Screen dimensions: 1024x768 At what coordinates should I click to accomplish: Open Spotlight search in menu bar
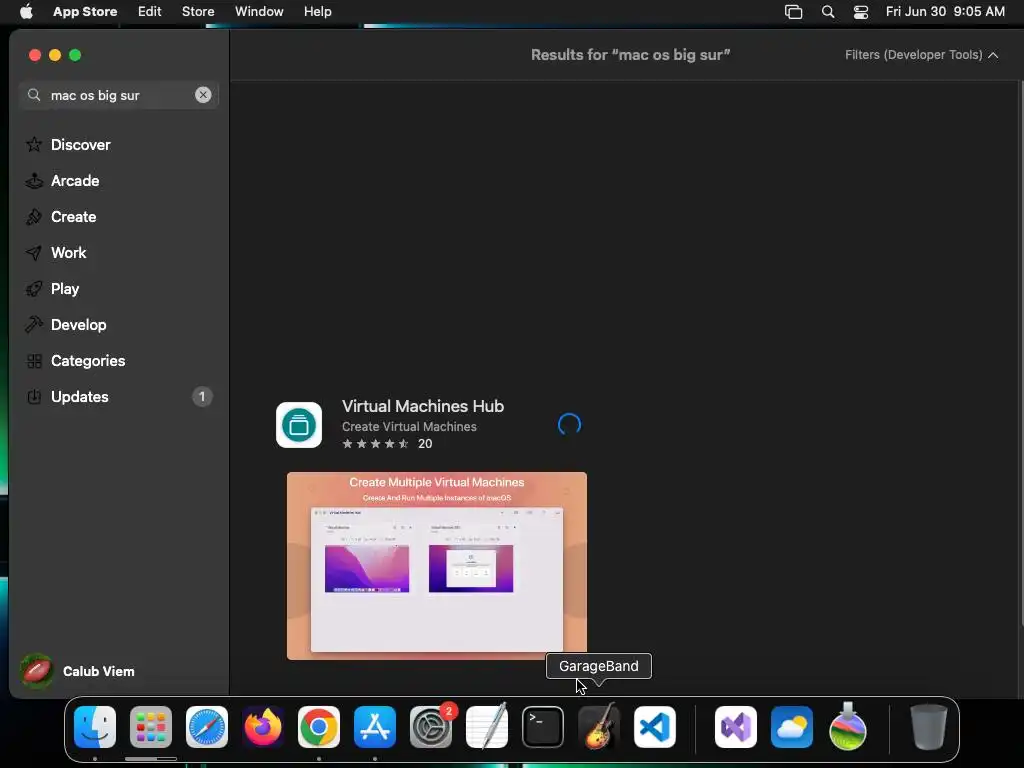click(x=828, y=12)
